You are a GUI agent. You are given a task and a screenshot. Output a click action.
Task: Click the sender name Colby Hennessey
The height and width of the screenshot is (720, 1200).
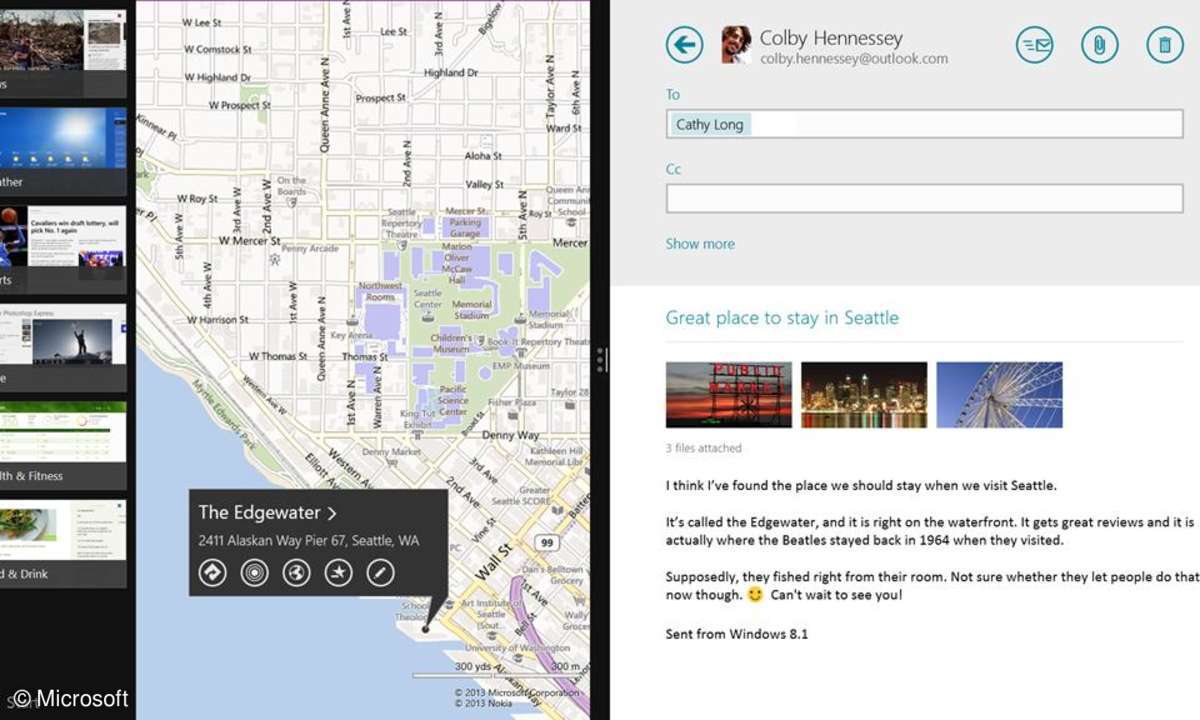pos(831,38)
